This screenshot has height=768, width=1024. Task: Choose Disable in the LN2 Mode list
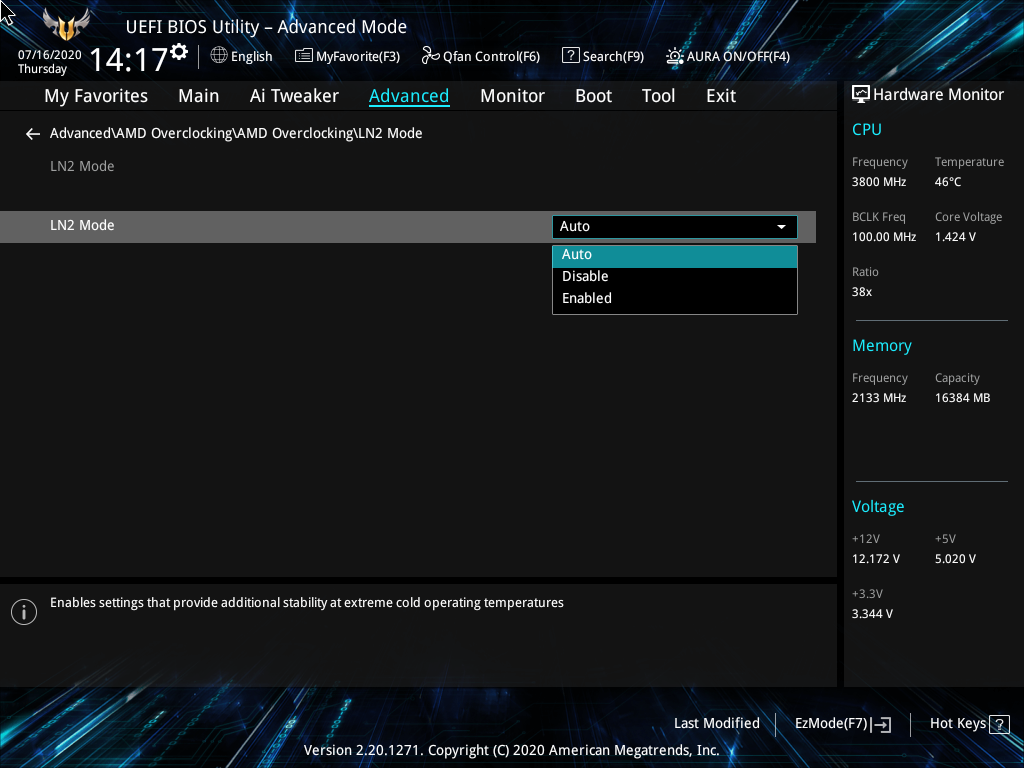tap(675, 276)
